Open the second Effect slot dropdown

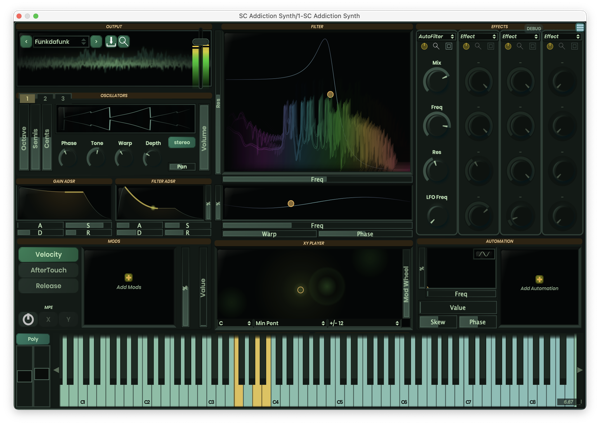(478, 36)
